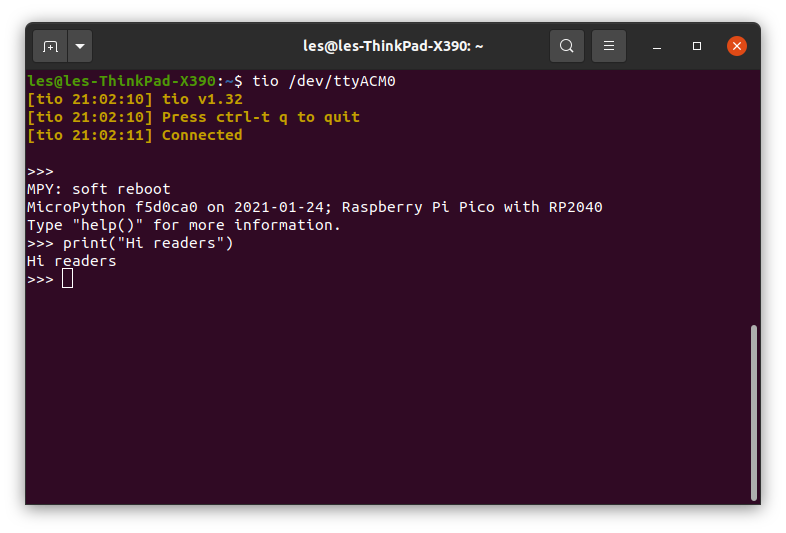The height and width of the screenshot is (533, 786).
Task: Click the terminal scrollbar thumb
Action: click(x=753, y=412)
